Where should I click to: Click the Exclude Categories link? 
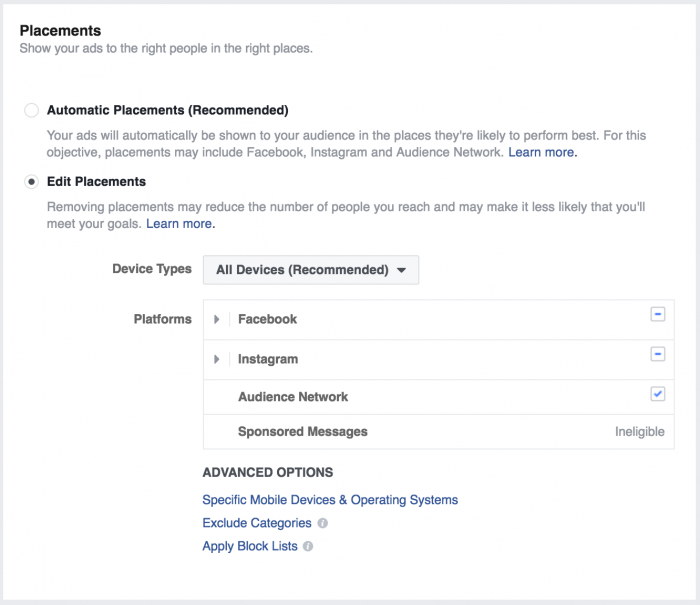pyautogui.click(x=257, y=523)
